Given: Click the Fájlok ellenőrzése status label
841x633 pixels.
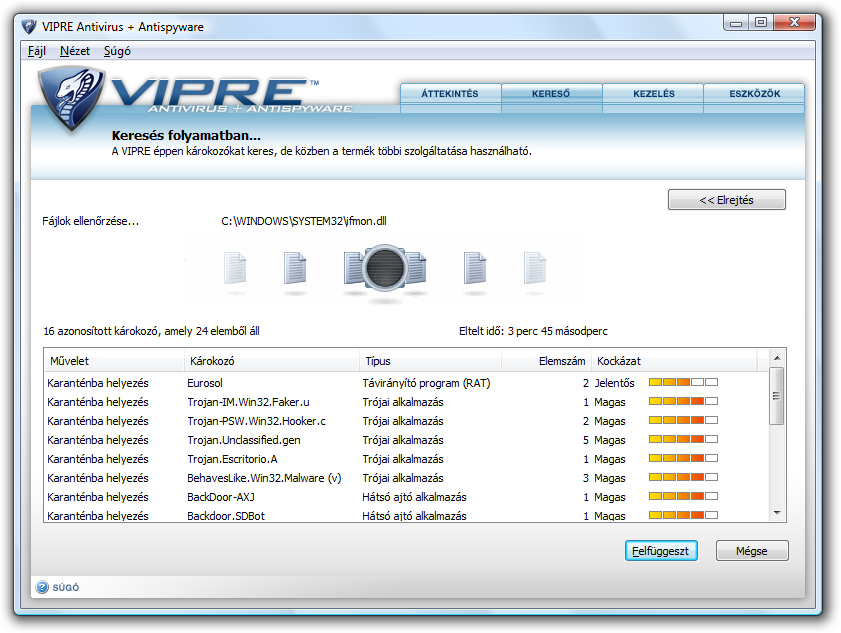Looking at the screenshot, I should tap(91, 221).
